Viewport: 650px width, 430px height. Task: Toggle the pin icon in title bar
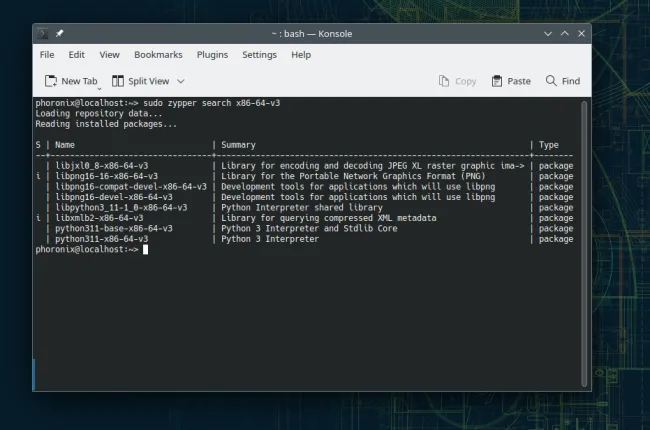click(60, 34)
